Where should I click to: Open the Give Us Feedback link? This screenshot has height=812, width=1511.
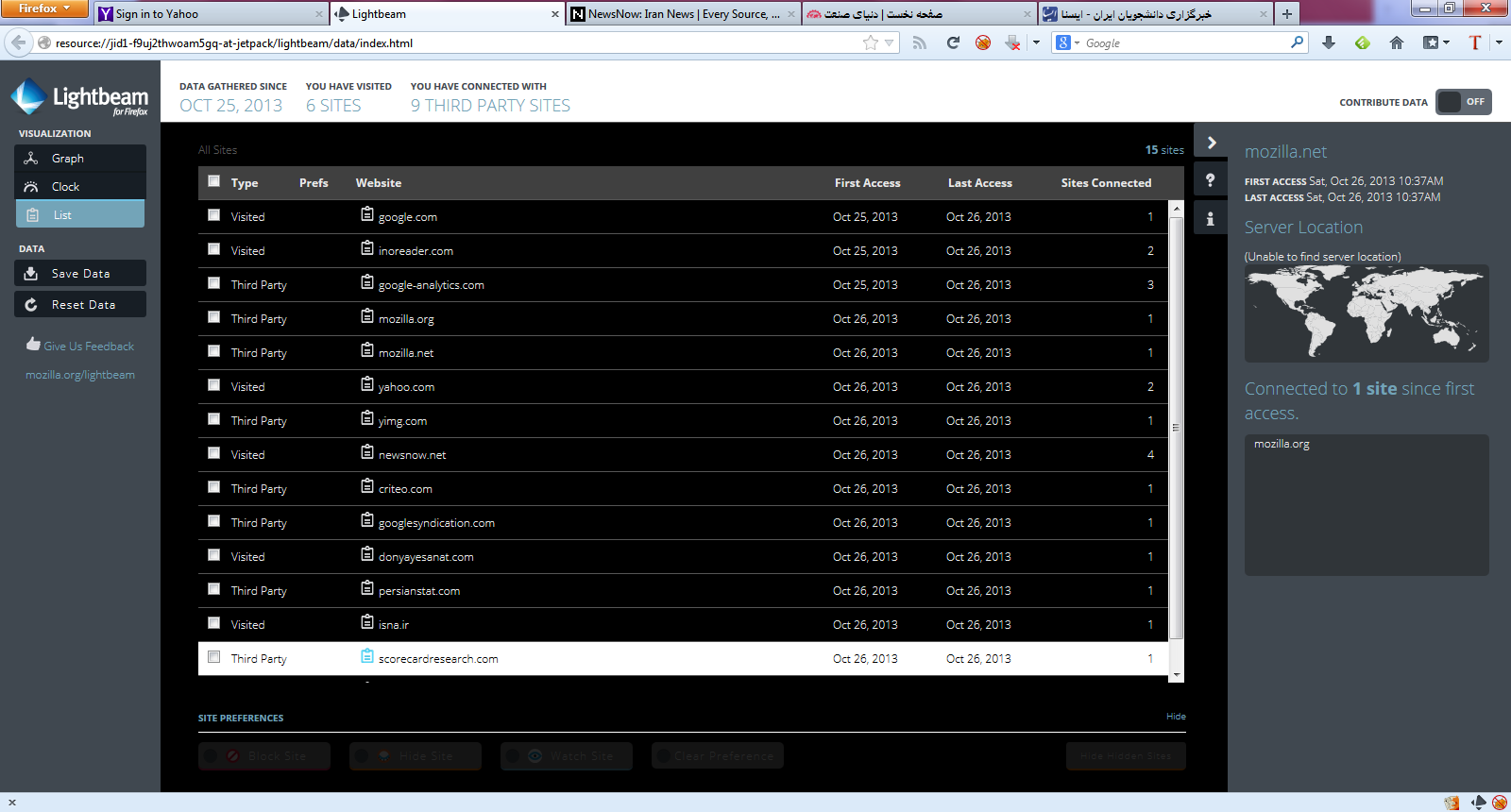80,346
